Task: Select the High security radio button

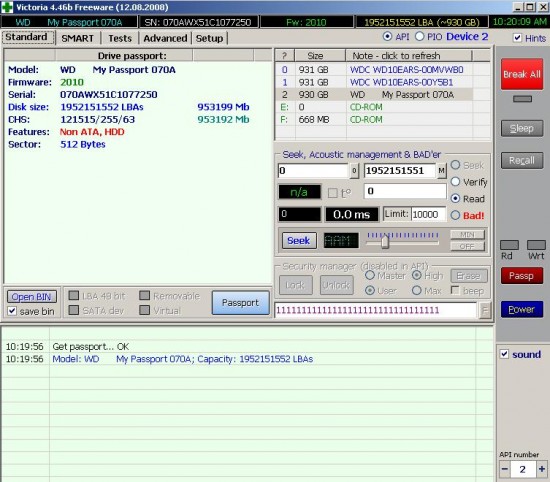Action: [416, 275]
